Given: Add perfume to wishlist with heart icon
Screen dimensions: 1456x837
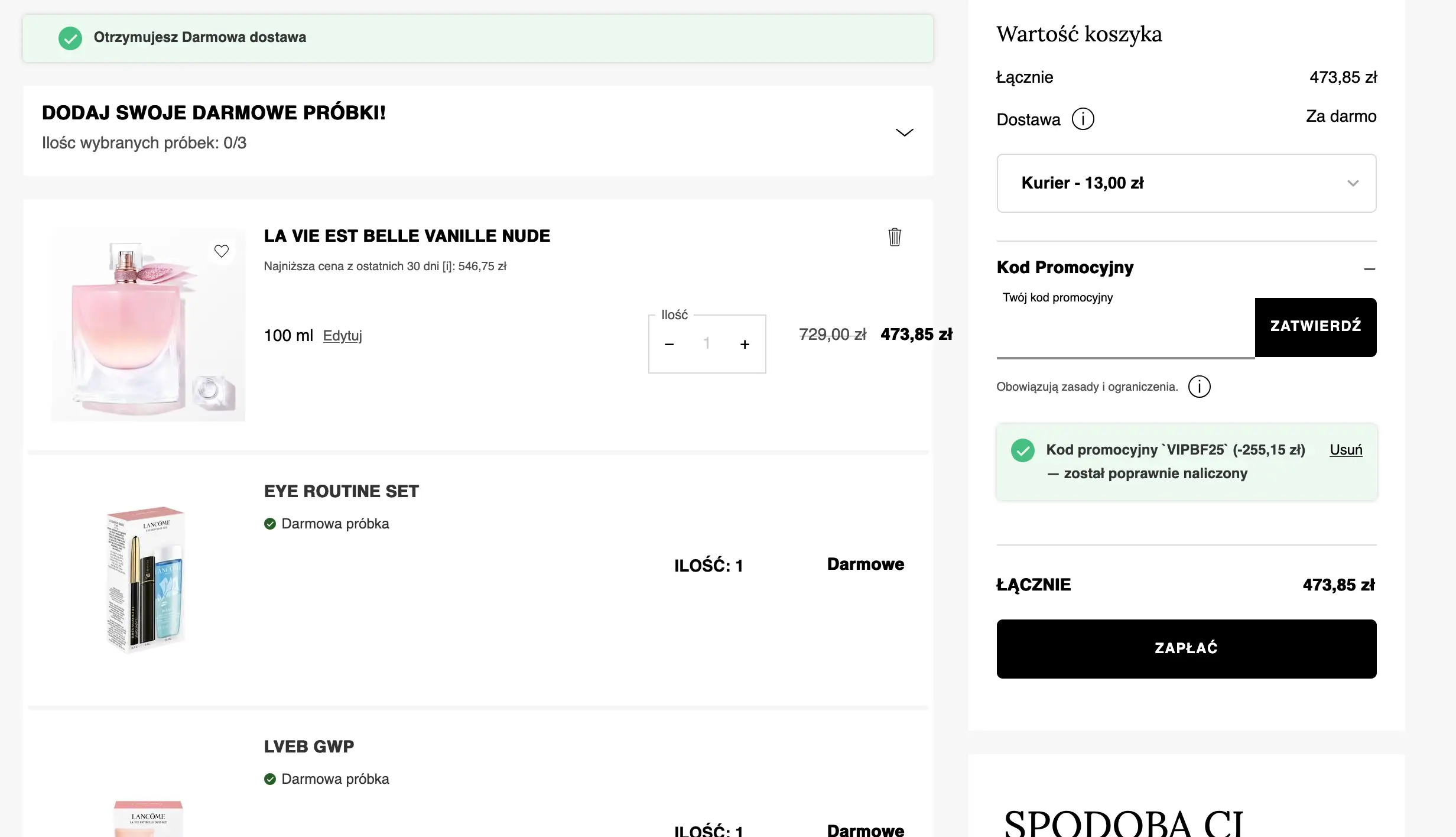Looking at the screenshot, I should pyautogui.click(x=222, y=251).
